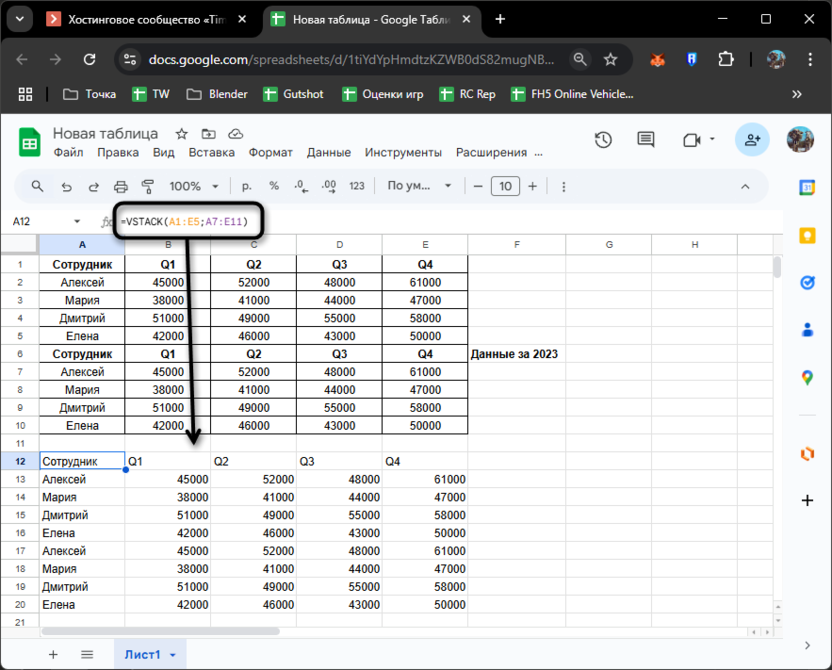Open the Вставка menu
The image size is (832, 670).
click(211, 153)
